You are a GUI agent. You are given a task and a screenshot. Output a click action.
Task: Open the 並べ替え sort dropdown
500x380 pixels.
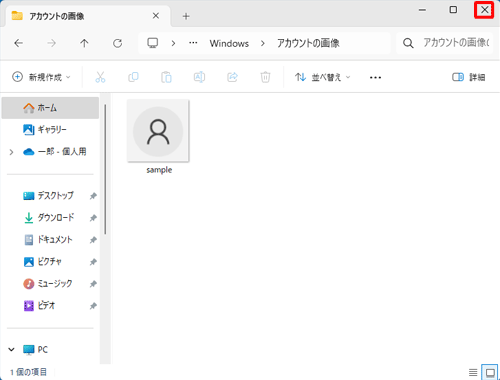323,77
